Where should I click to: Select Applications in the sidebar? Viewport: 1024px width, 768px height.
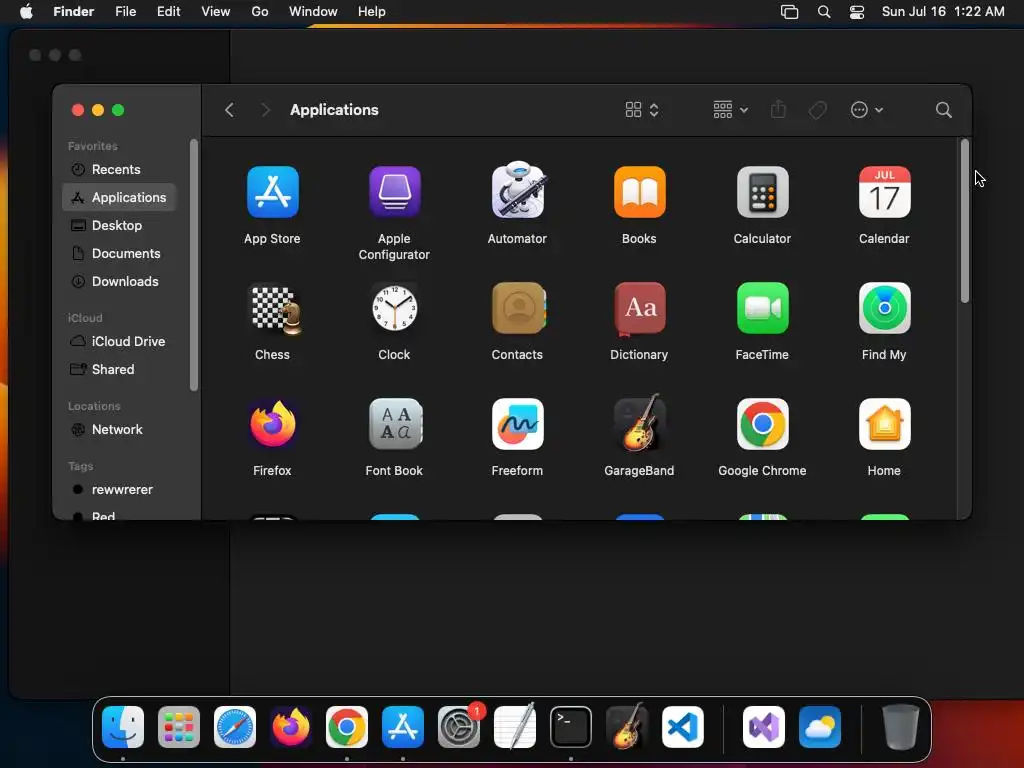[119, 197]
